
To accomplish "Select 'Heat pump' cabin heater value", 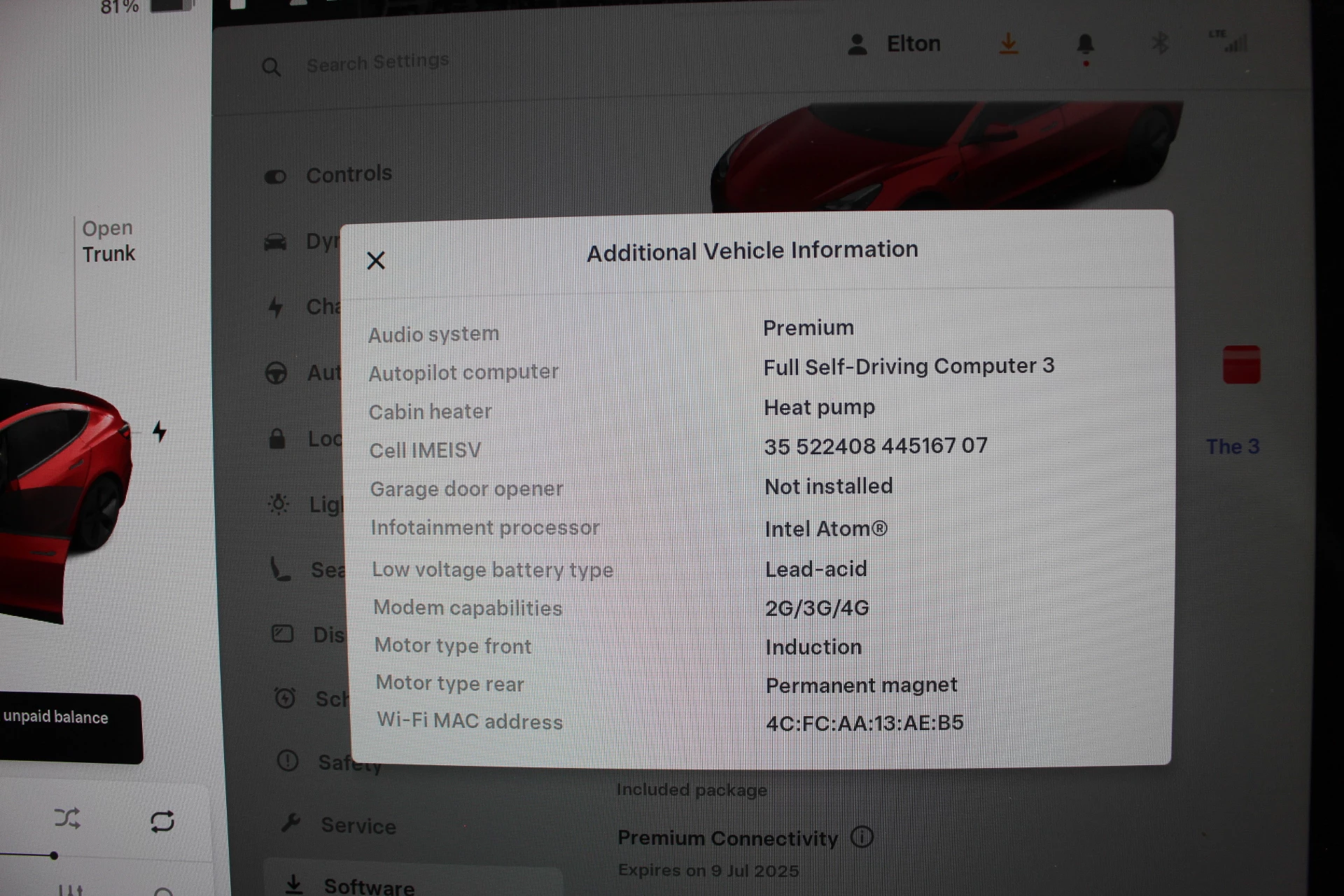I will point(819,407).
